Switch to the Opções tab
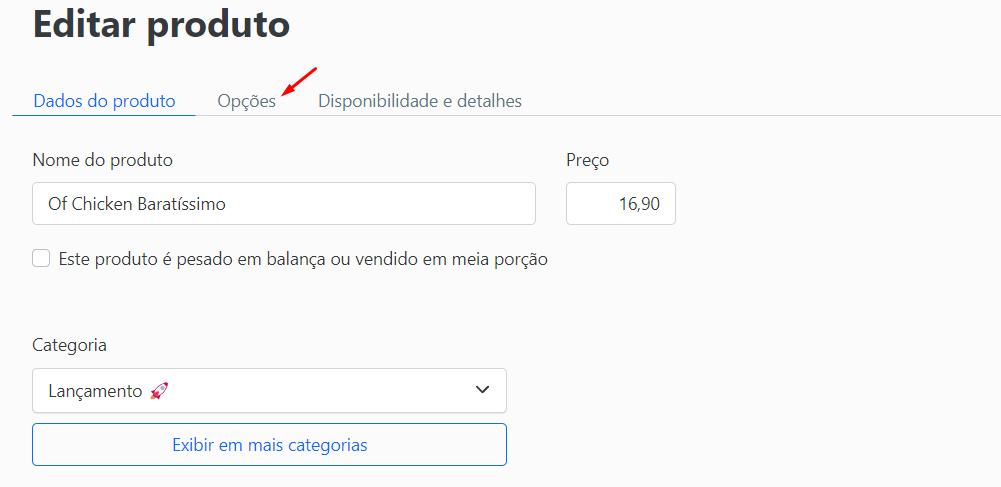 click(246, 101)
